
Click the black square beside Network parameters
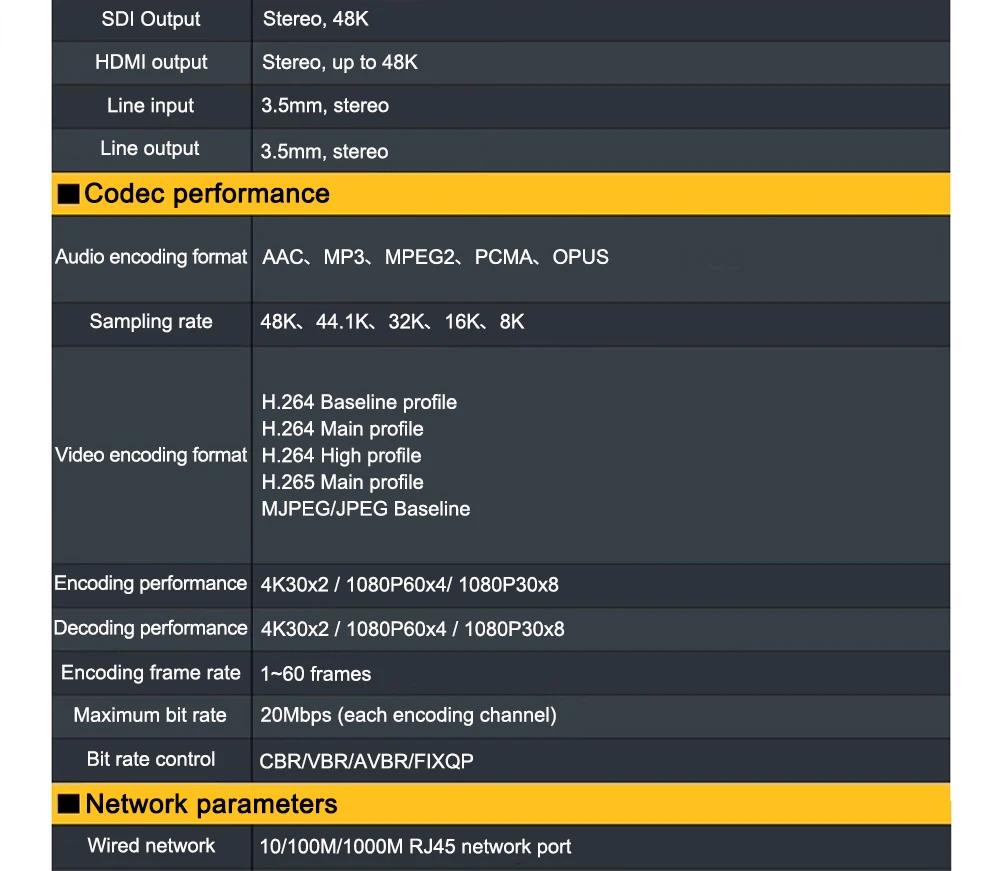(69, 805)
